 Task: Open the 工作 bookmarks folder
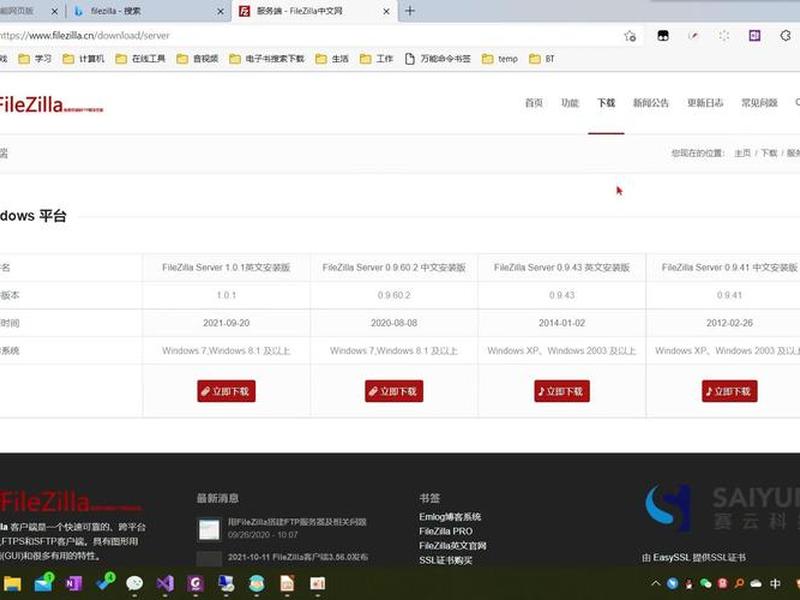(377, 59)
